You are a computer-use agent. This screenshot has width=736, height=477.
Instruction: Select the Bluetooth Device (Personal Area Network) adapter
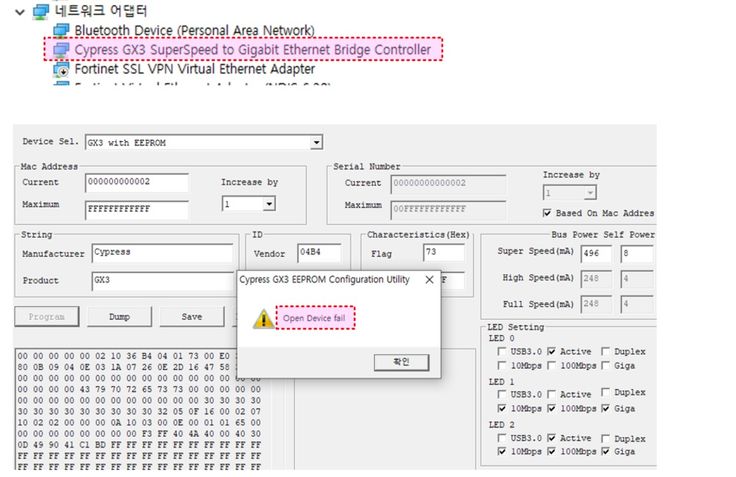pos(194,31)
